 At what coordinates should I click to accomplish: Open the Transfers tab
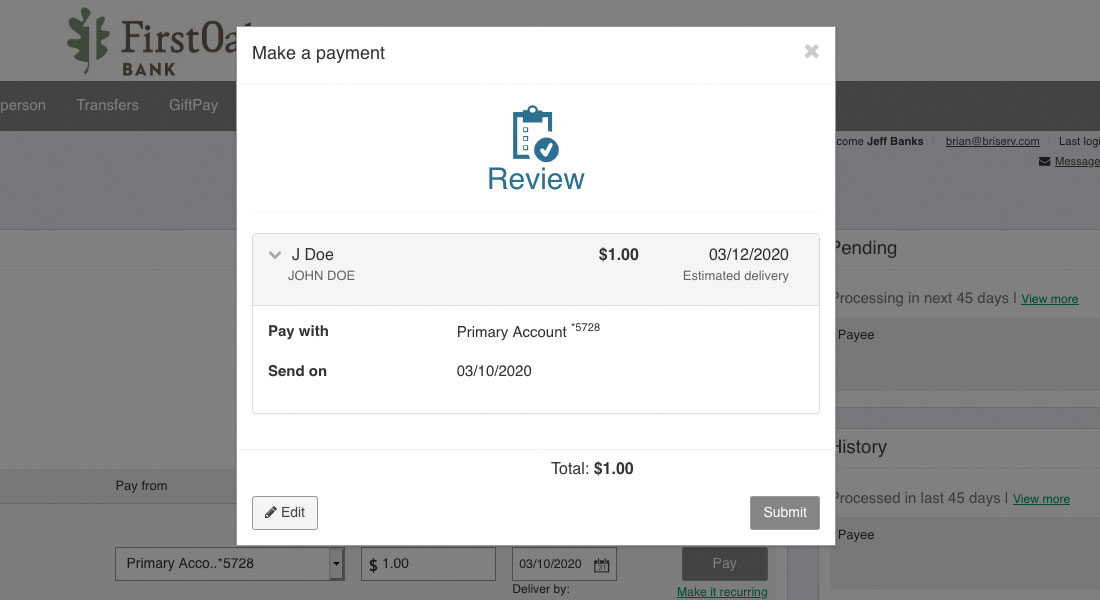107,105
